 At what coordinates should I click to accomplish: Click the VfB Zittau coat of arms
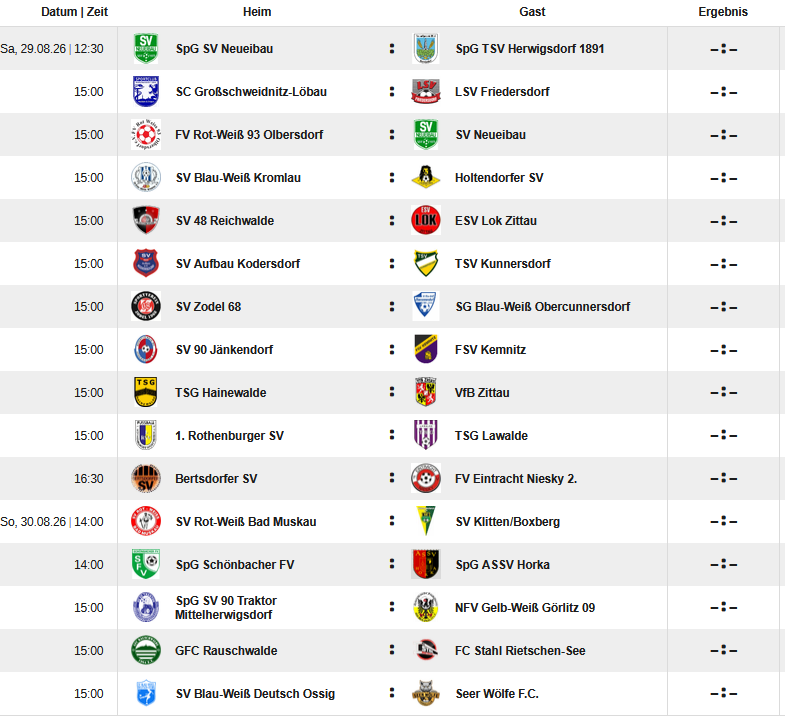point(426,392)
